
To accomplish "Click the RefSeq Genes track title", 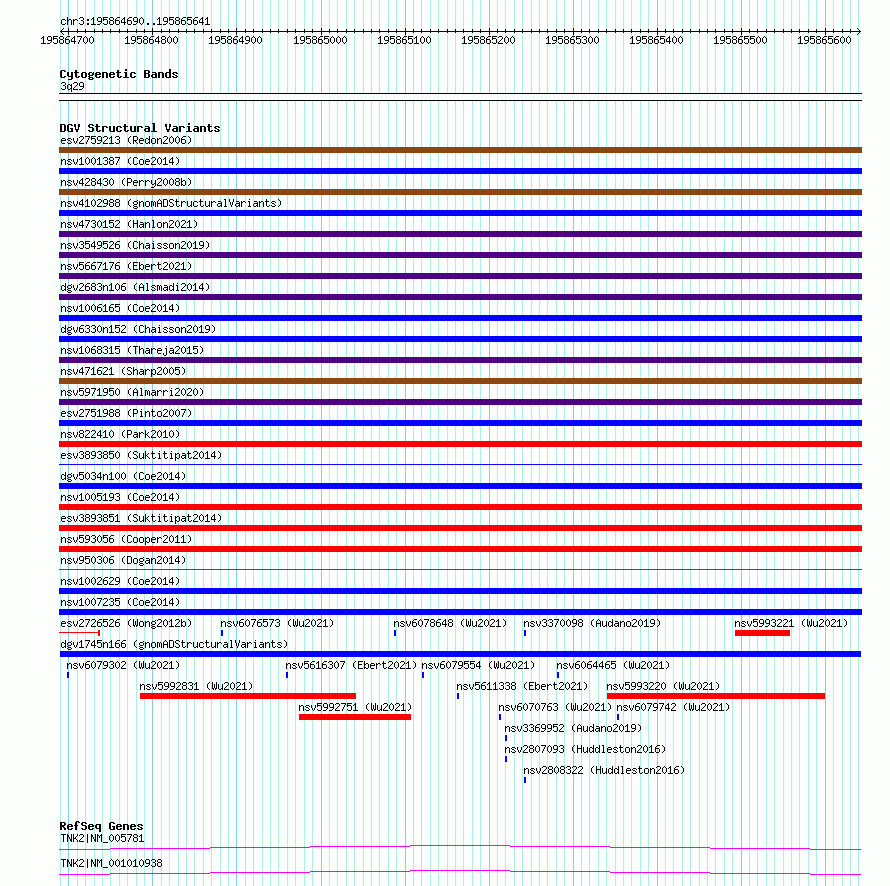I will click(101, 826).
